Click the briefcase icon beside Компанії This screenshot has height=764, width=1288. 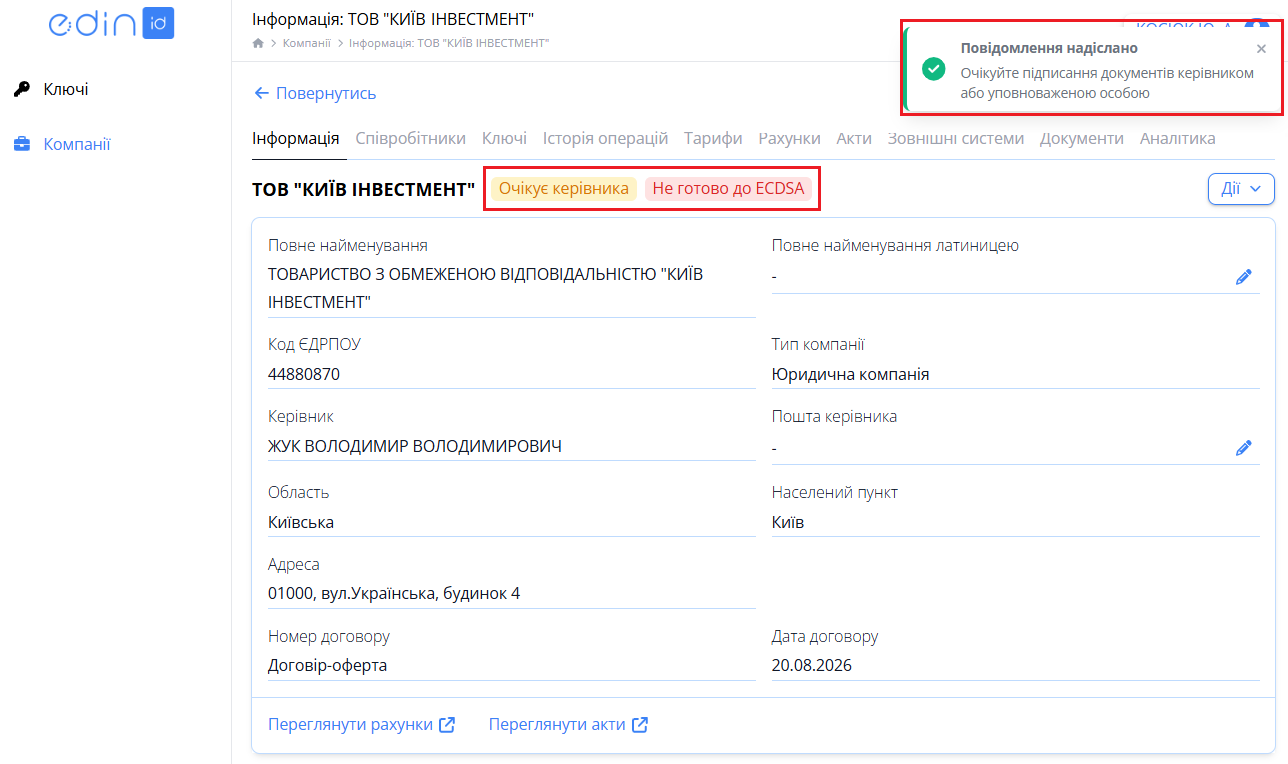click(22, 145)
